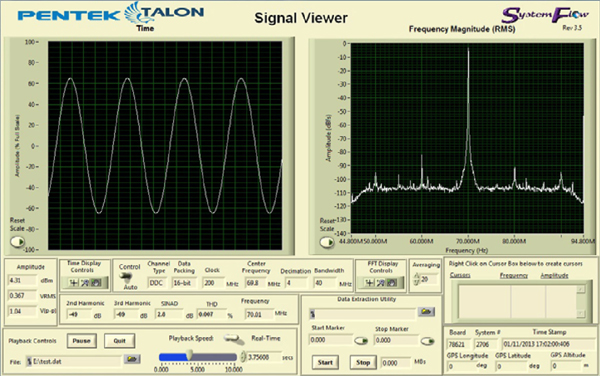The height and width of the screenshot is (376, 600).
Task: Toggle the Start Marker button
Action: [x=361, y=340]
